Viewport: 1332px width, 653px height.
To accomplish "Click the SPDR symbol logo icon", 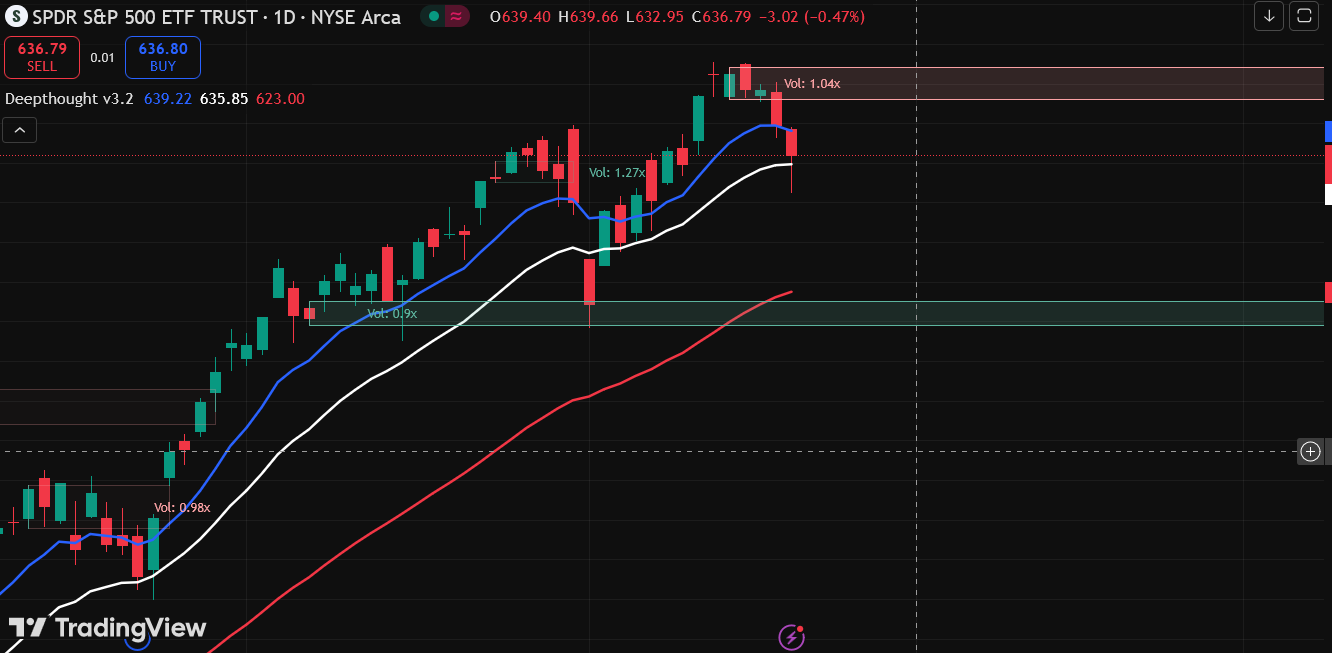I will [x=16, y=17].
